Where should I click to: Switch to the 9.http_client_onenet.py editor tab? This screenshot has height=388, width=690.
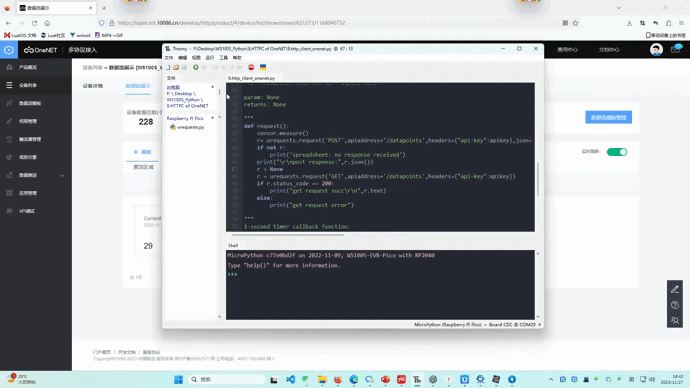tap(251, 78)
